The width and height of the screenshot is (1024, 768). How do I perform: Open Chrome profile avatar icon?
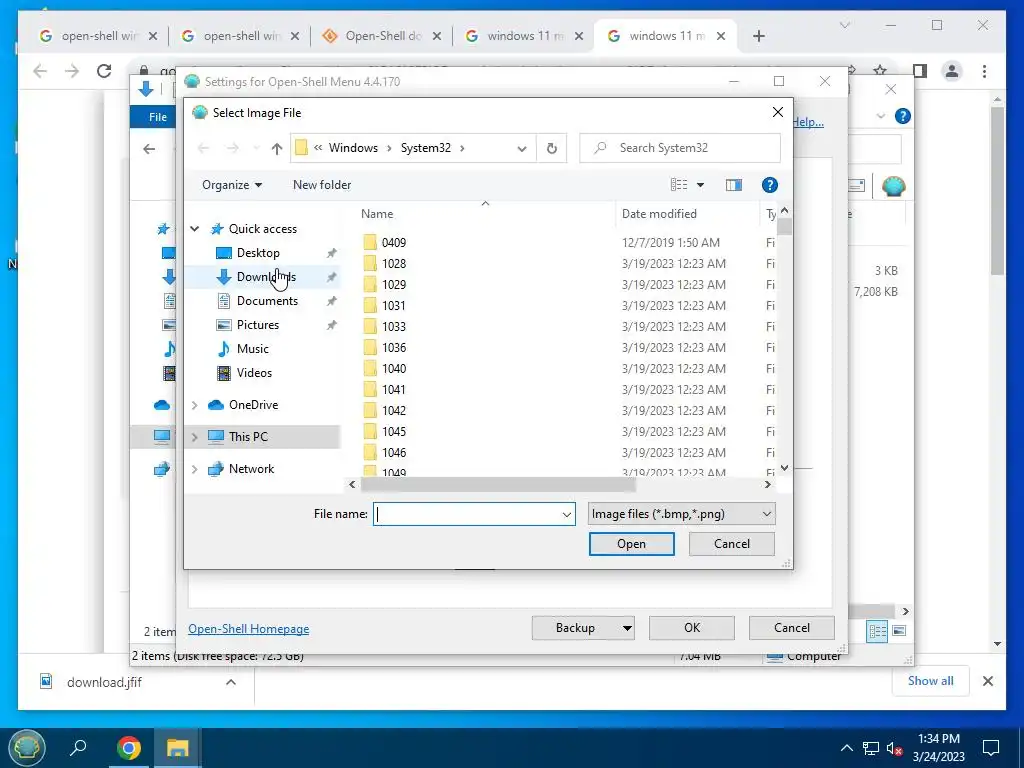(952, 71)
